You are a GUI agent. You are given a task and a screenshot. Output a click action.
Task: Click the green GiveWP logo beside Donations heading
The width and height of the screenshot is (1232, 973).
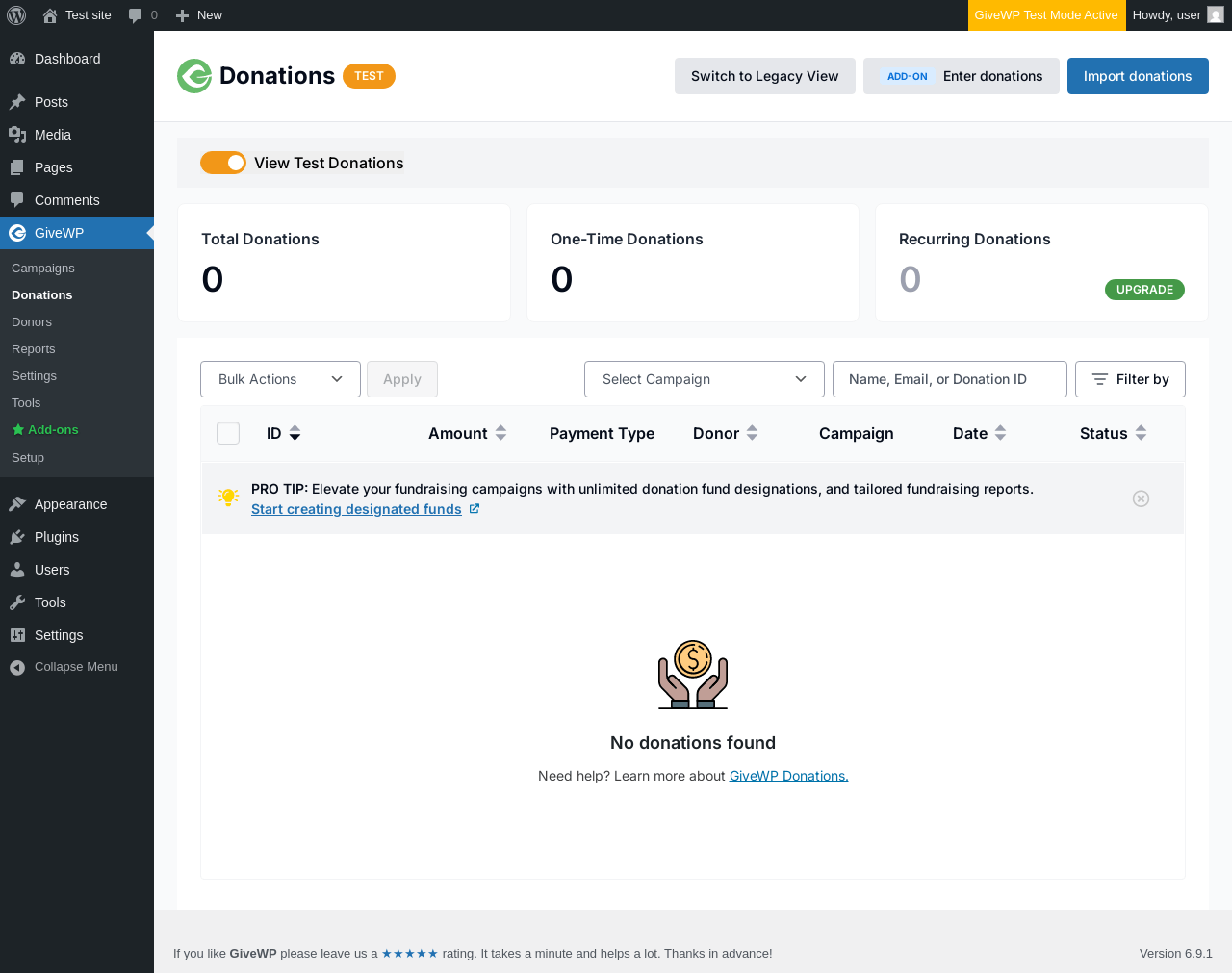[x=194, y=76]
